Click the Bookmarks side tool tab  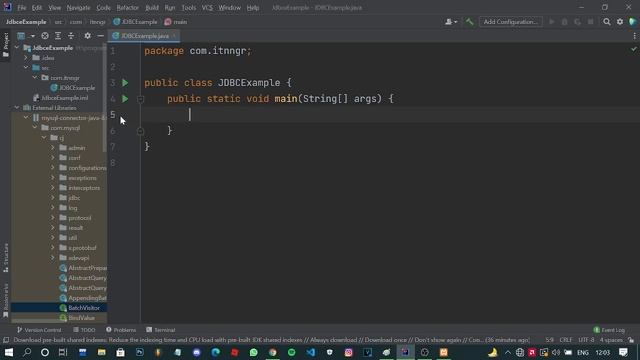coord(6,301)
